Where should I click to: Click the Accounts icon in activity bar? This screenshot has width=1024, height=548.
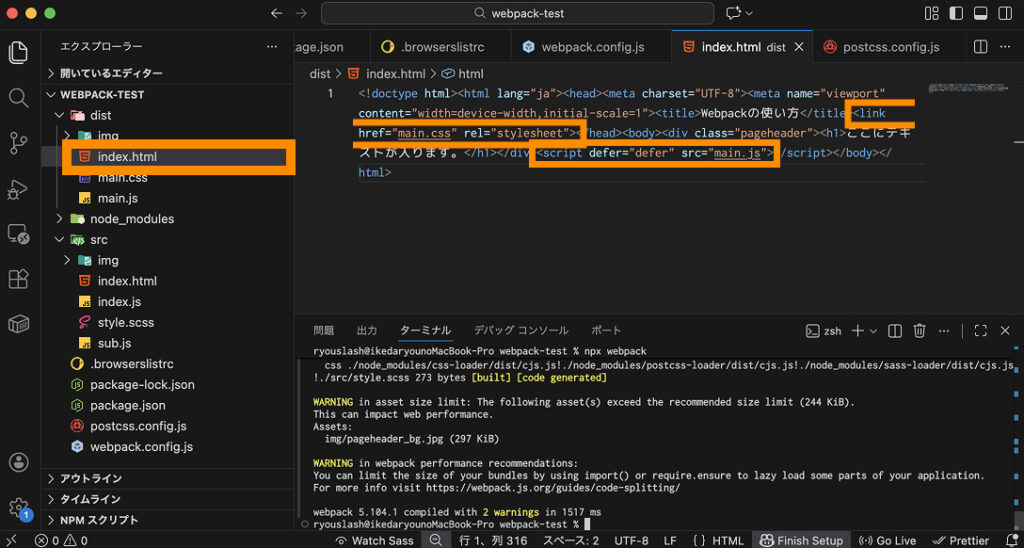tap(18, 462)
